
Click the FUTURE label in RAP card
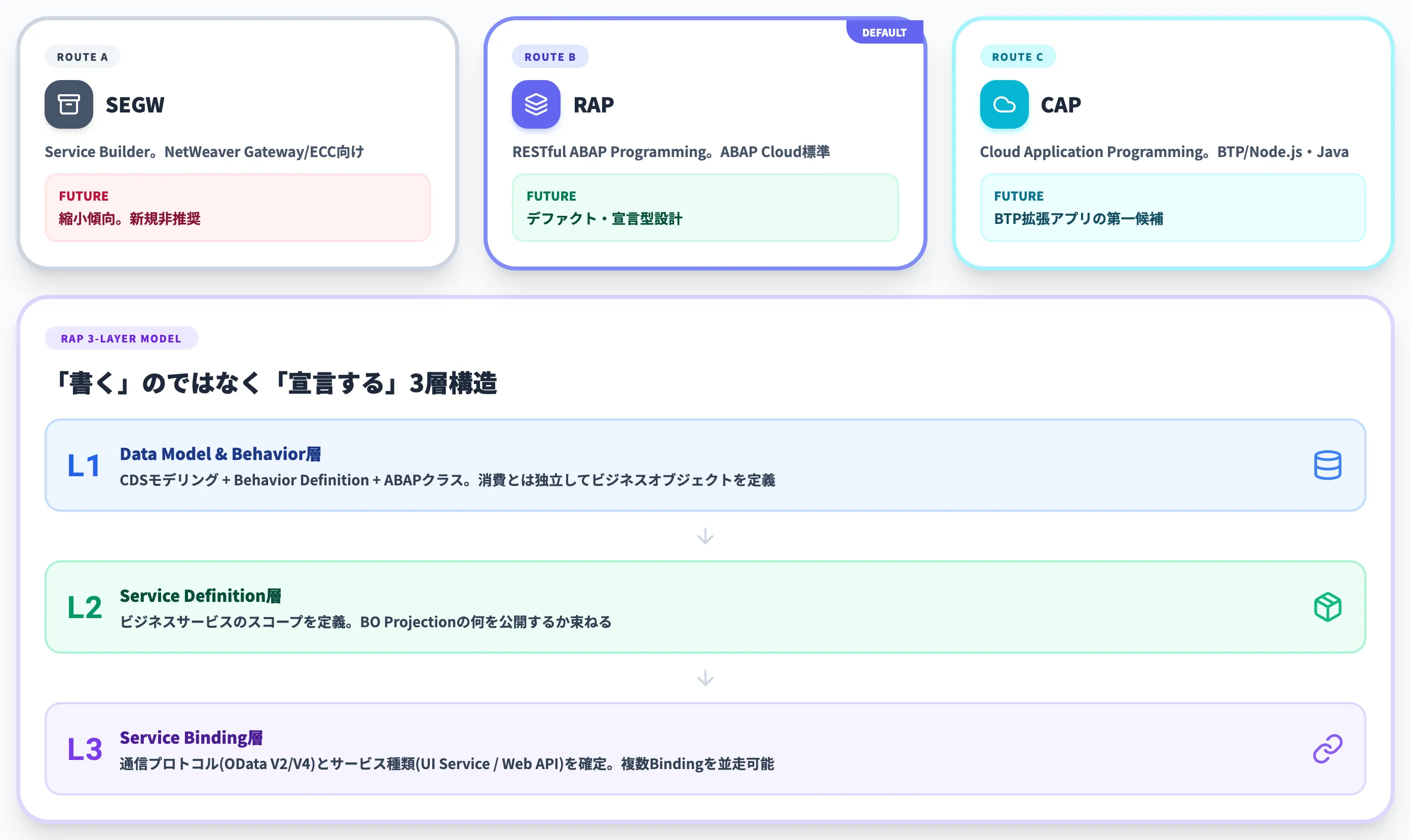coord(551,196)
